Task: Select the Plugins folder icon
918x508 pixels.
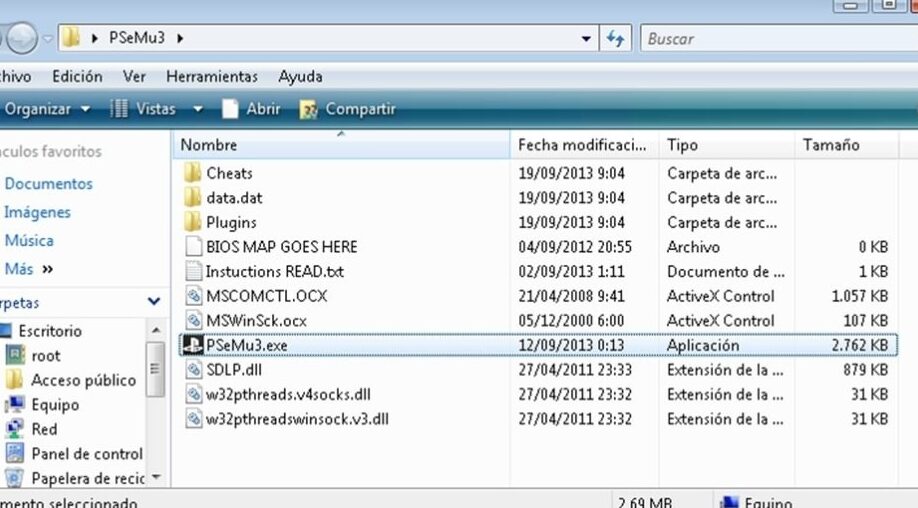Action: 192,222
